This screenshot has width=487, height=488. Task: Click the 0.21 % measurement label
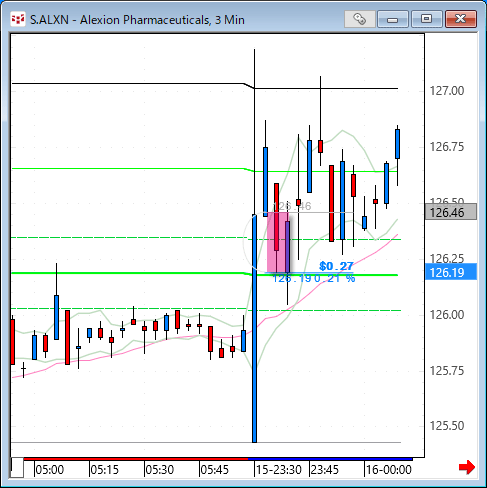point(335,278)
